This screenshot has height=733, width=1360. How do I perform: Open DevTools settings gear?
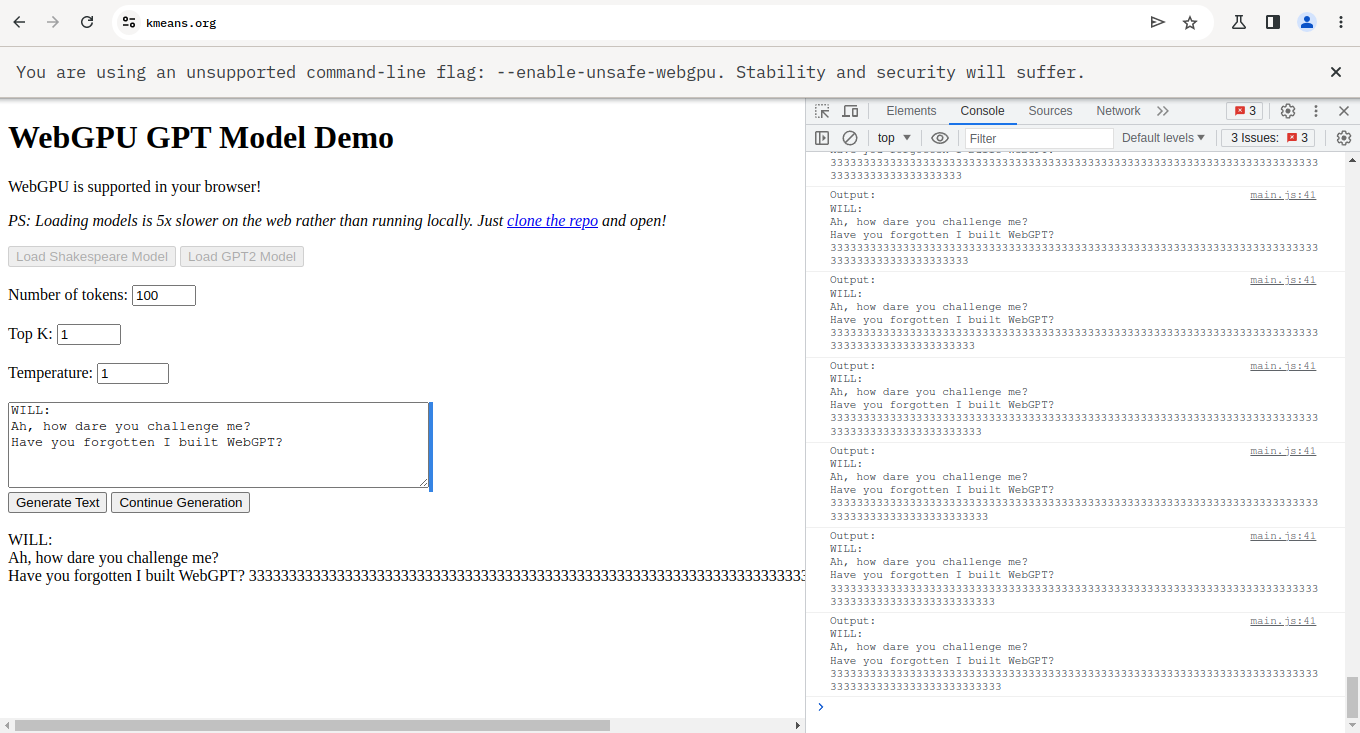click(x=1288, y=111)
